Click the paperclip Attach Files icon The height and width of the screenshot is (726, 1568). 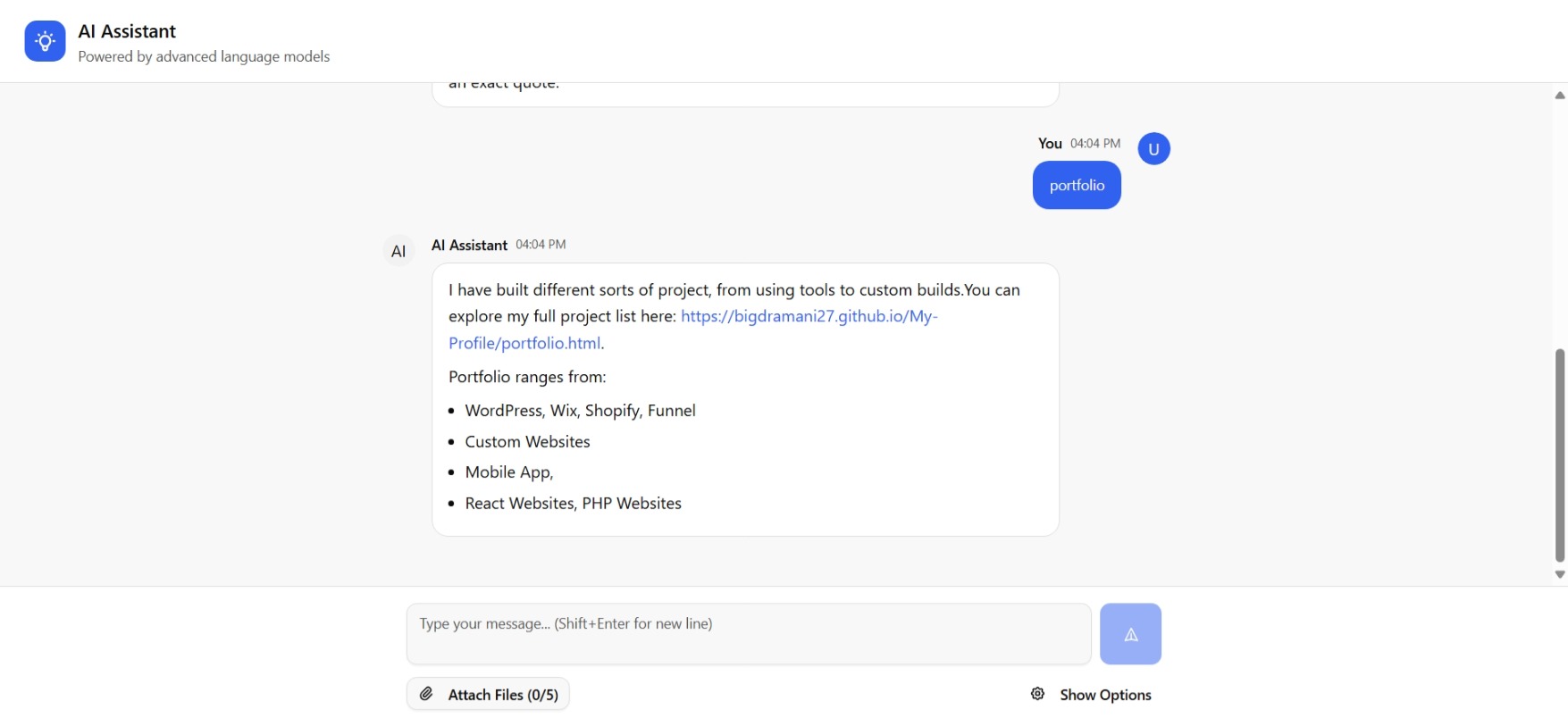pos(427,694)
